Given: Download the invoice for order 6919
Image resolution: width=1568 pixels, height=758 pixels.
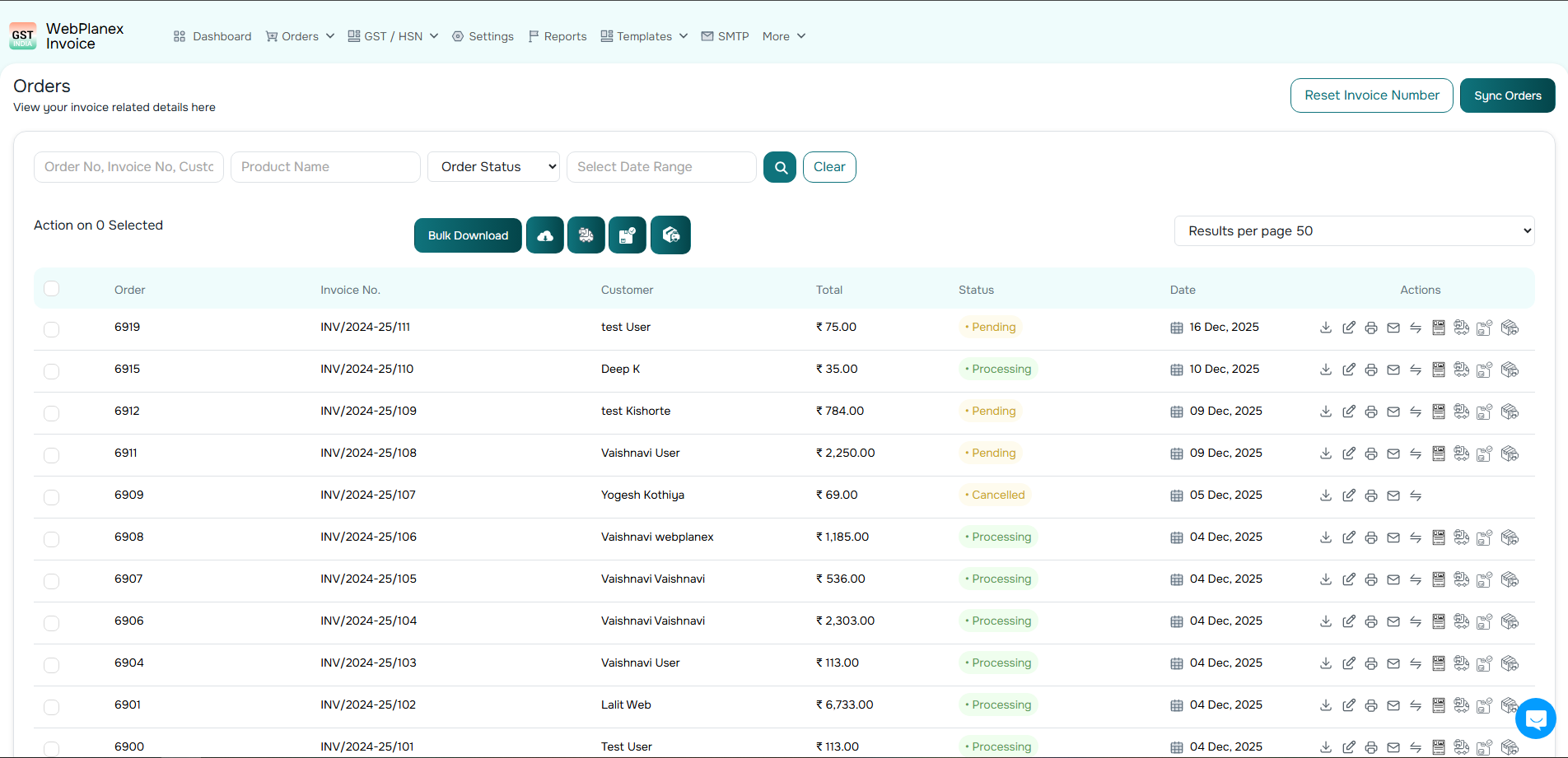Looking at the screenshot, I should pos(1326,328).
